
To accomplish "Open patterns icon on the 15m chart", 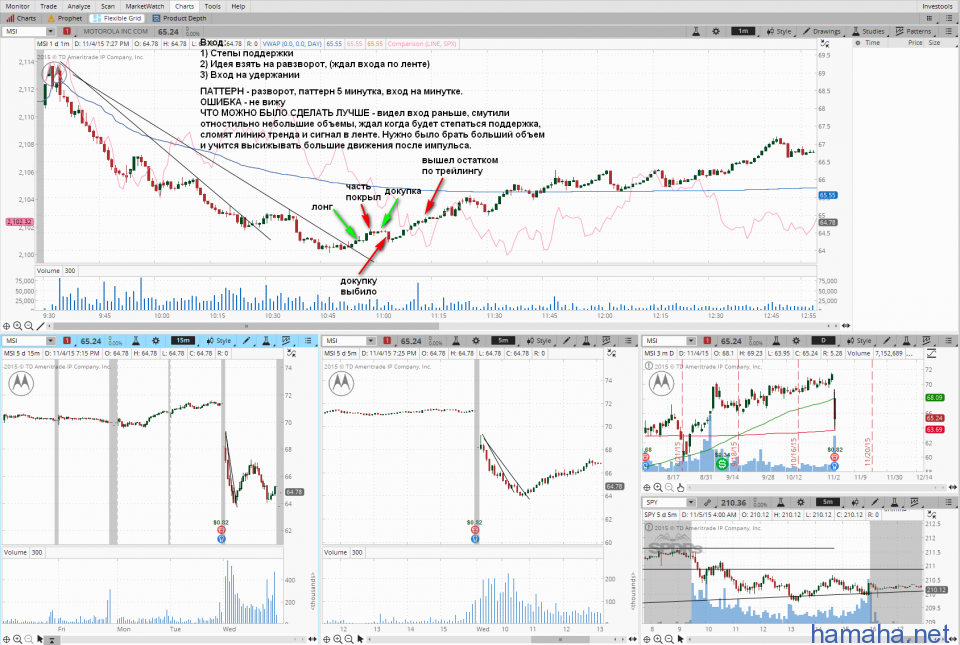I will coord(286,341).
